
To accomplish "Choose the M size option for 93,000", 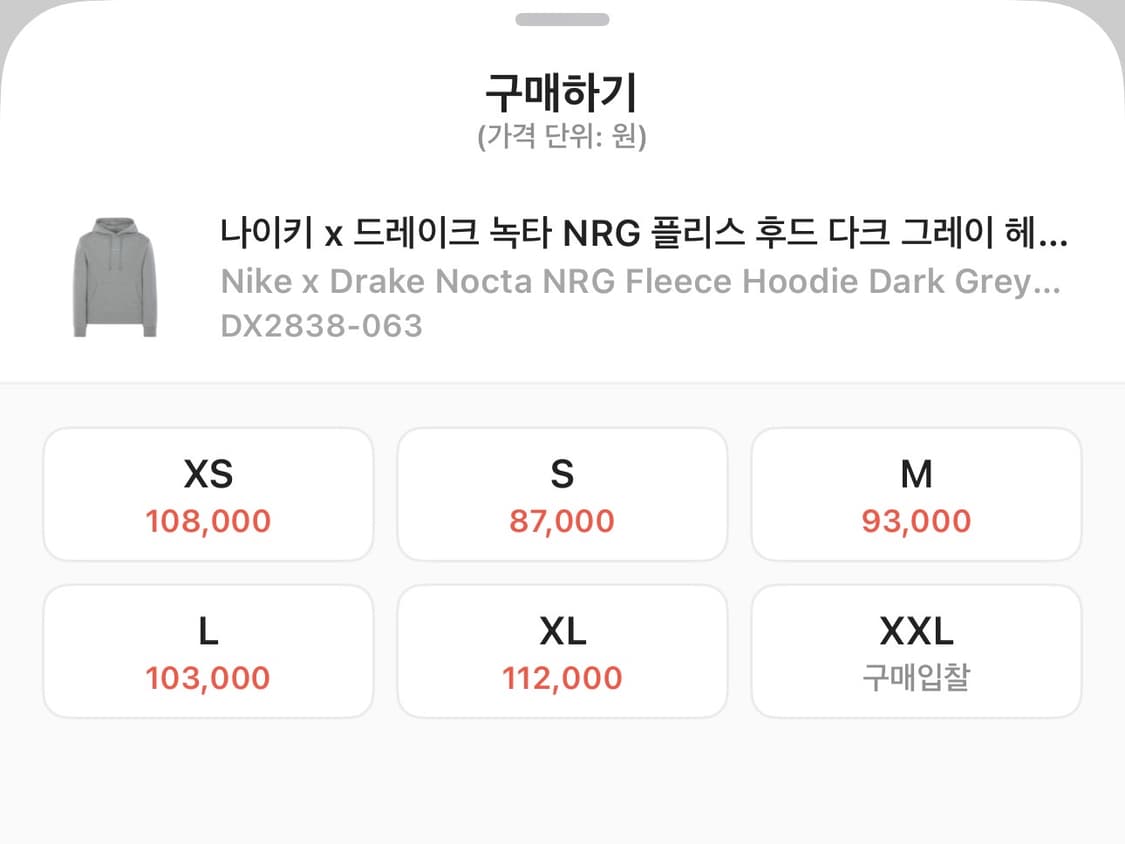I will point(916,493).
